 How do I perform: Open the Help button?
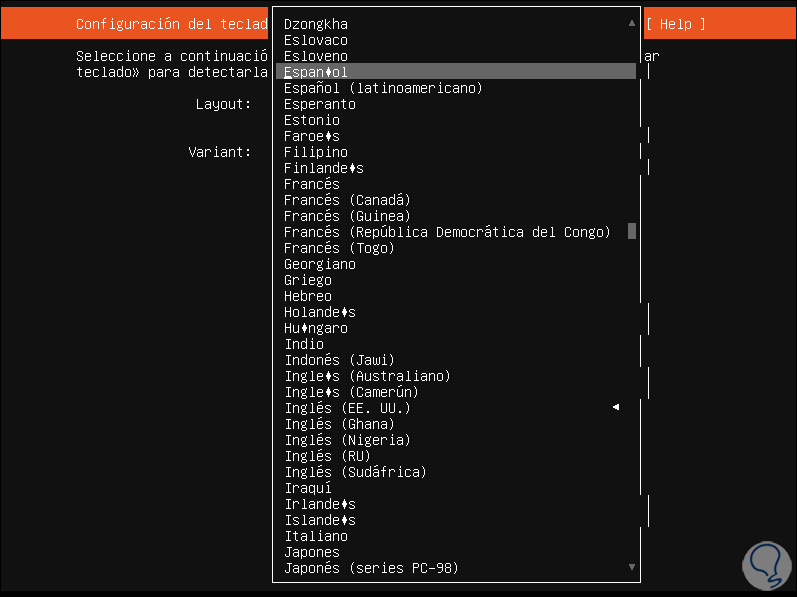click(675, 24)
